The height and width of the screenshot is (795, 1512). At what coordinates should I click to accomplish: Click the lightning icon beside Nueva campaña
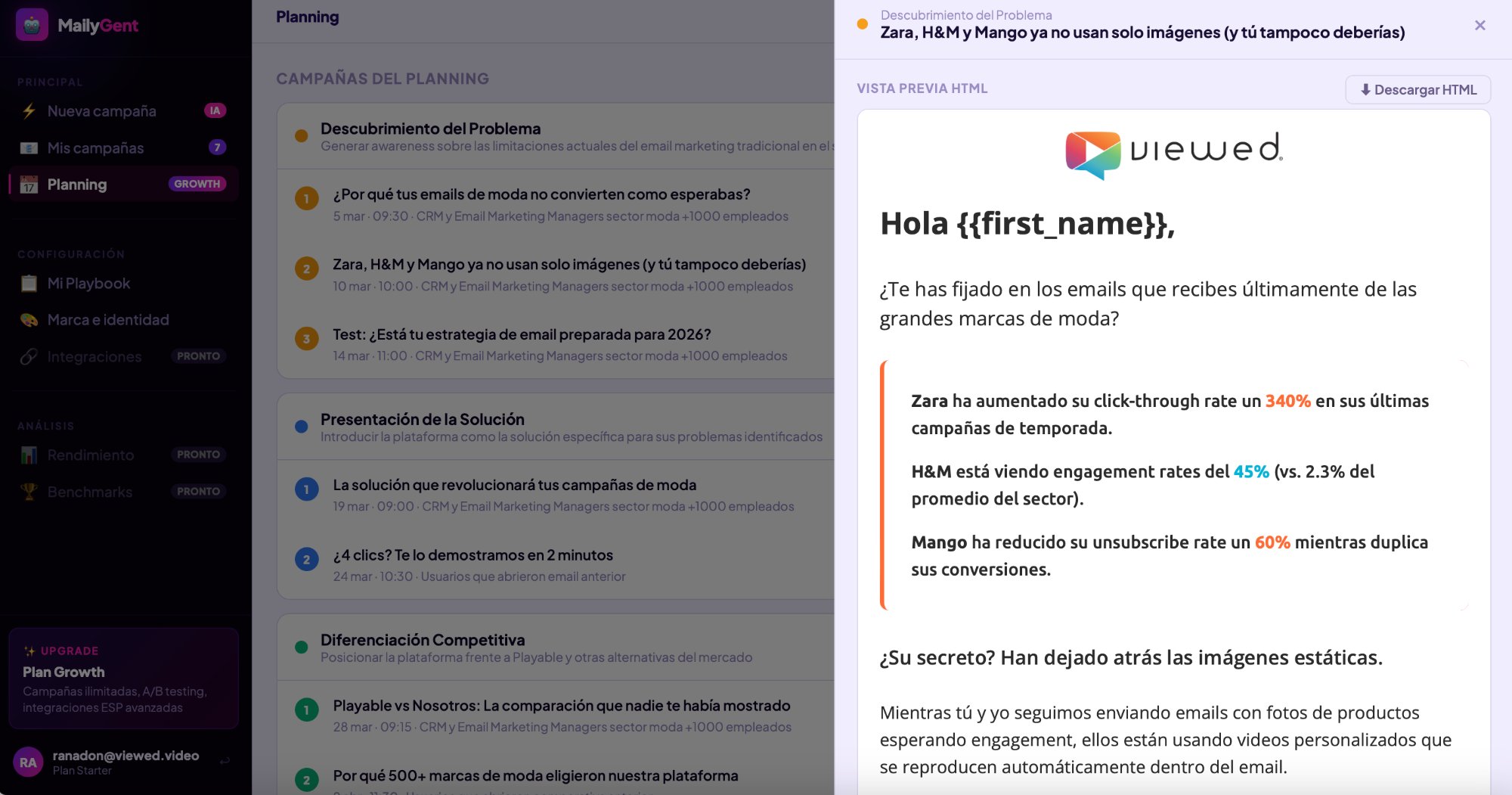coord(29,111)
